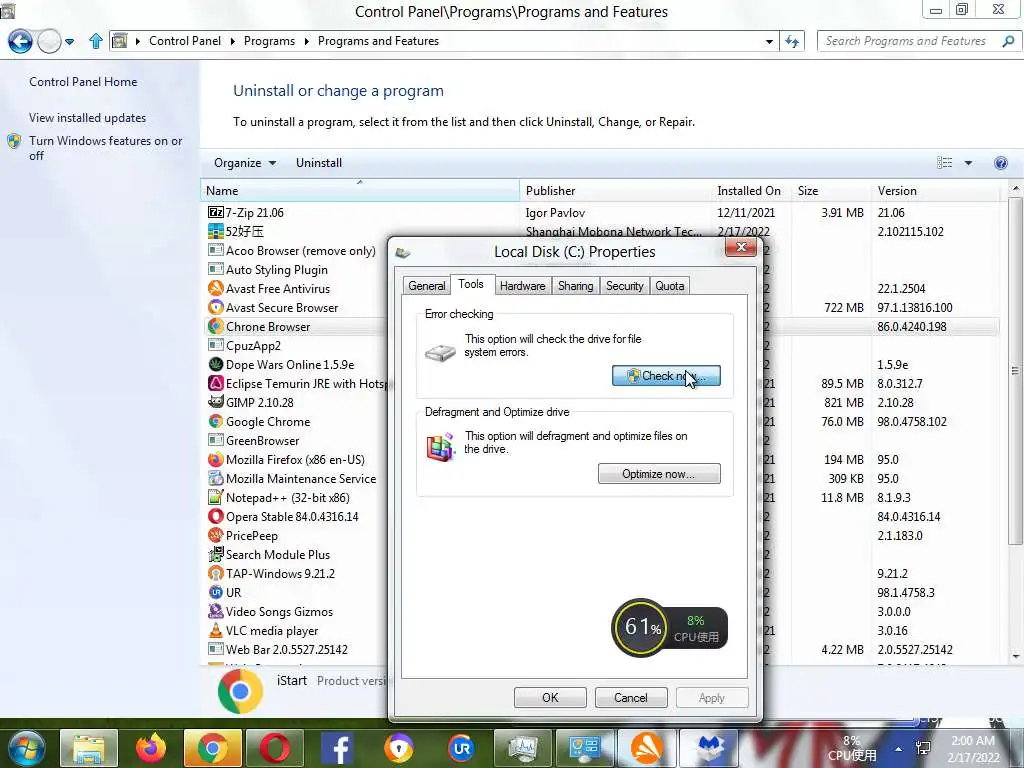This screenshot has width=1024, height=768.
Task: Click the Avast Free Antivirus icon
Action: click(215, 288)
